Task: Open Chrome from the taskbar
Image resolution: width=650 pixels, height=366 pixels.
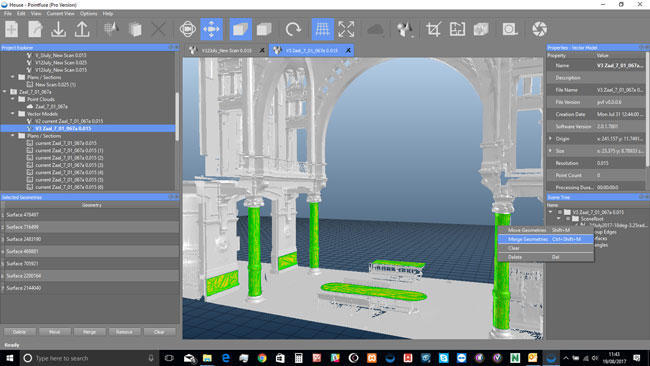Action: (262, 358)
